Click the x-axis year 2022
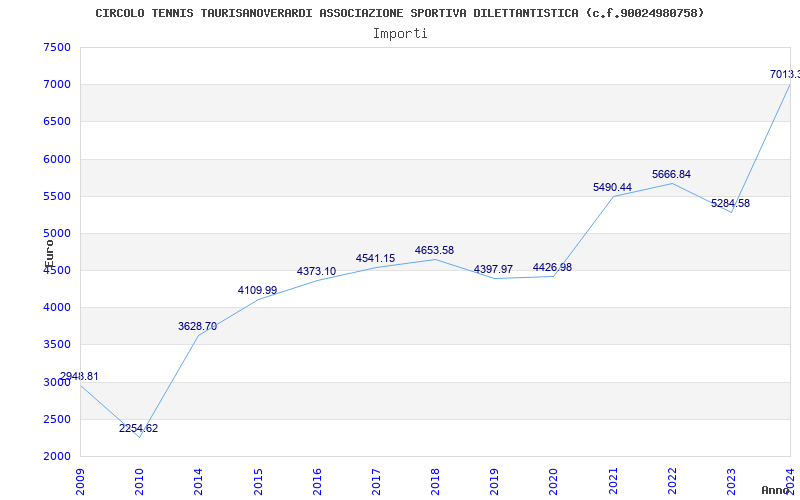Image resolution: width=800 pixels, height=500 pixels. (x=672, y=482)
